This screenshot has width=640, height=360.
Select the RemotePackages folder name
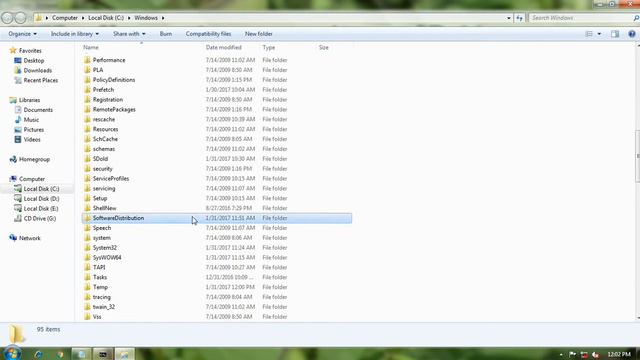[114, 109]
